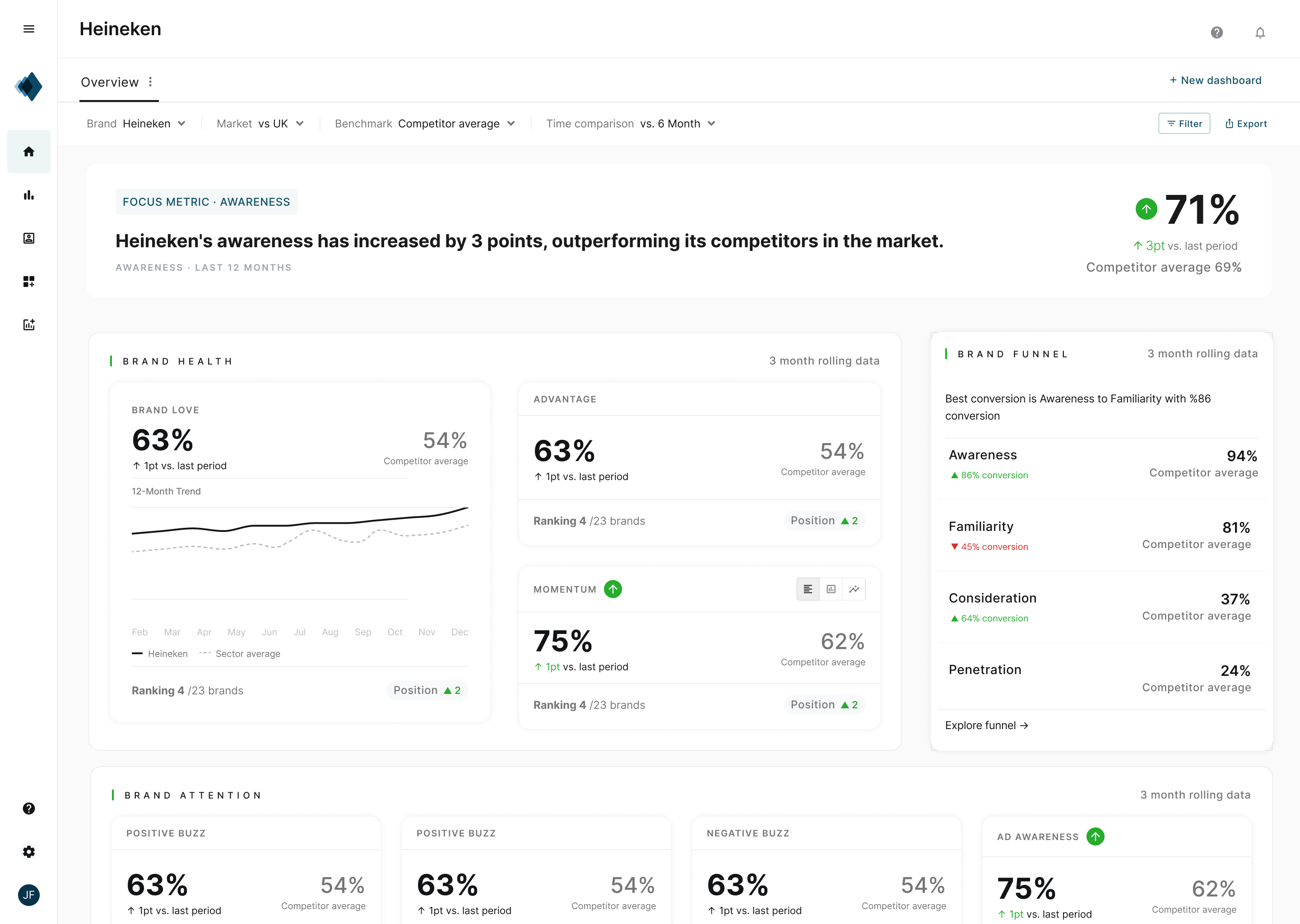Click the Momentum green up arrow badge
The height and width of the screenshot is (924, 1300).
[613, 589]
